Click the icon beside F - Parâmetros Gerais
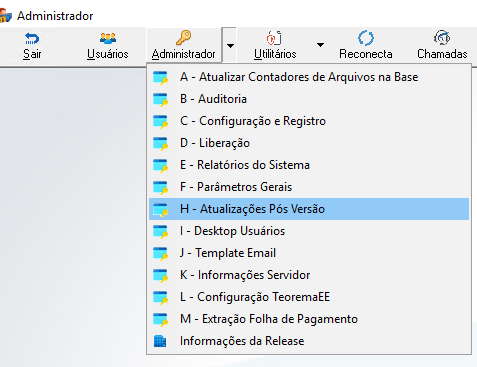The width and height of the screenshot is (477, 367). (x=160, y=188)
